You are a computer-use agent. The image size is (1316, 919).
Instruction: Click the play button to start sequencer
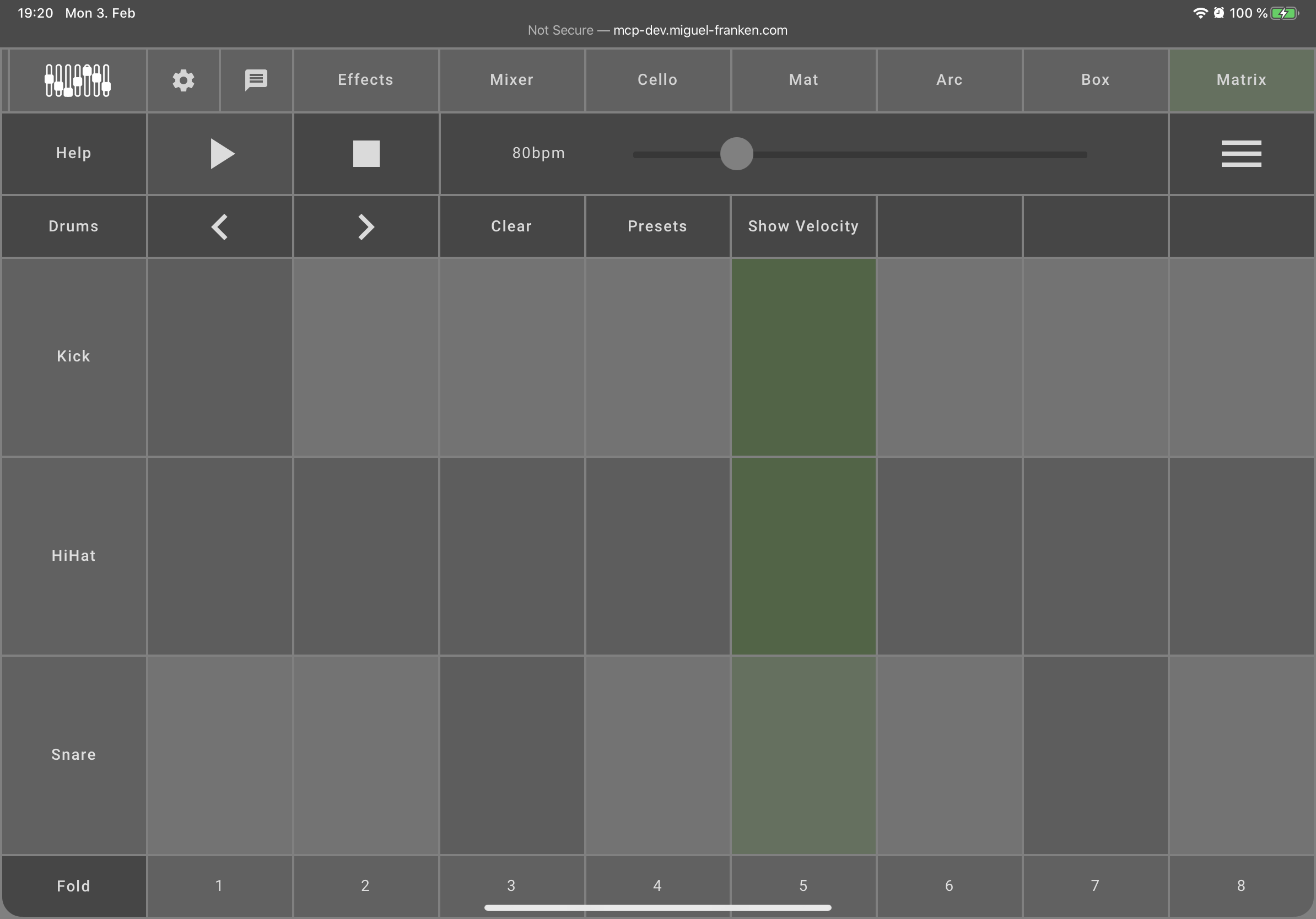point(219,152)
